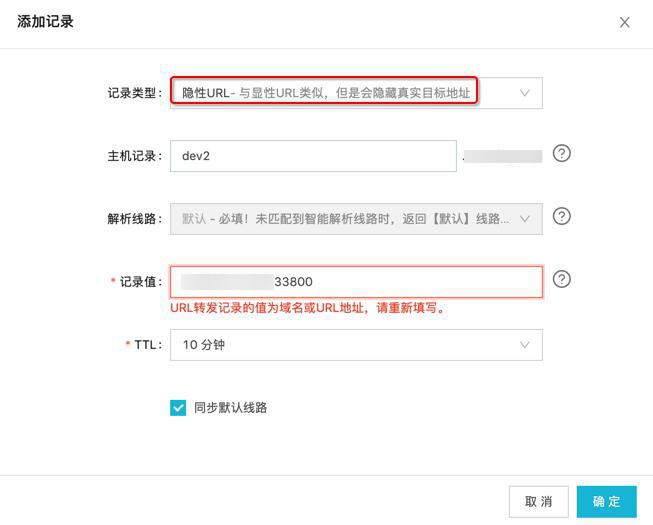Focus the 主机记录 input containing dev2
The image size is (653, 525).
point(312,156)
